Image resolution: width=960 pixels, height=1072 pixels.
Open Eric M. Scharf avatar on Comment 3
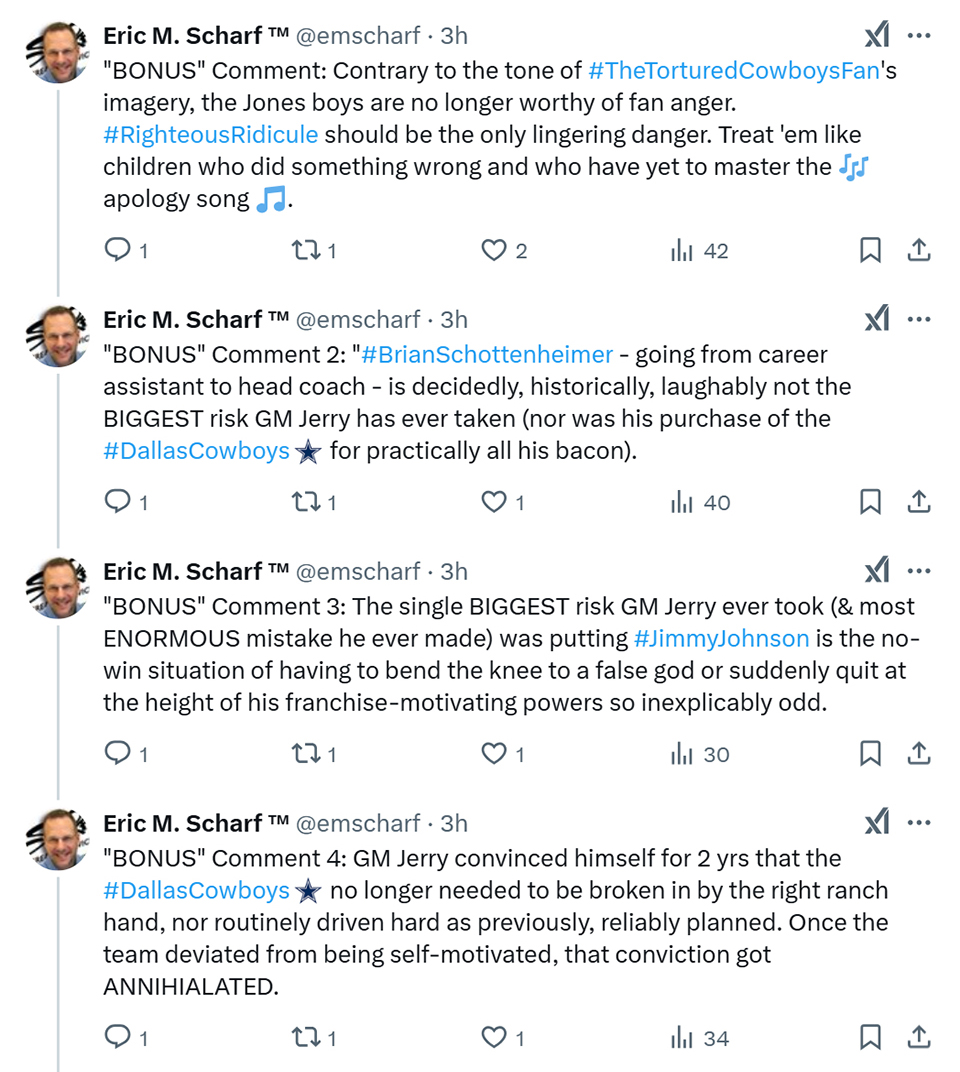[x=58, y=587]
